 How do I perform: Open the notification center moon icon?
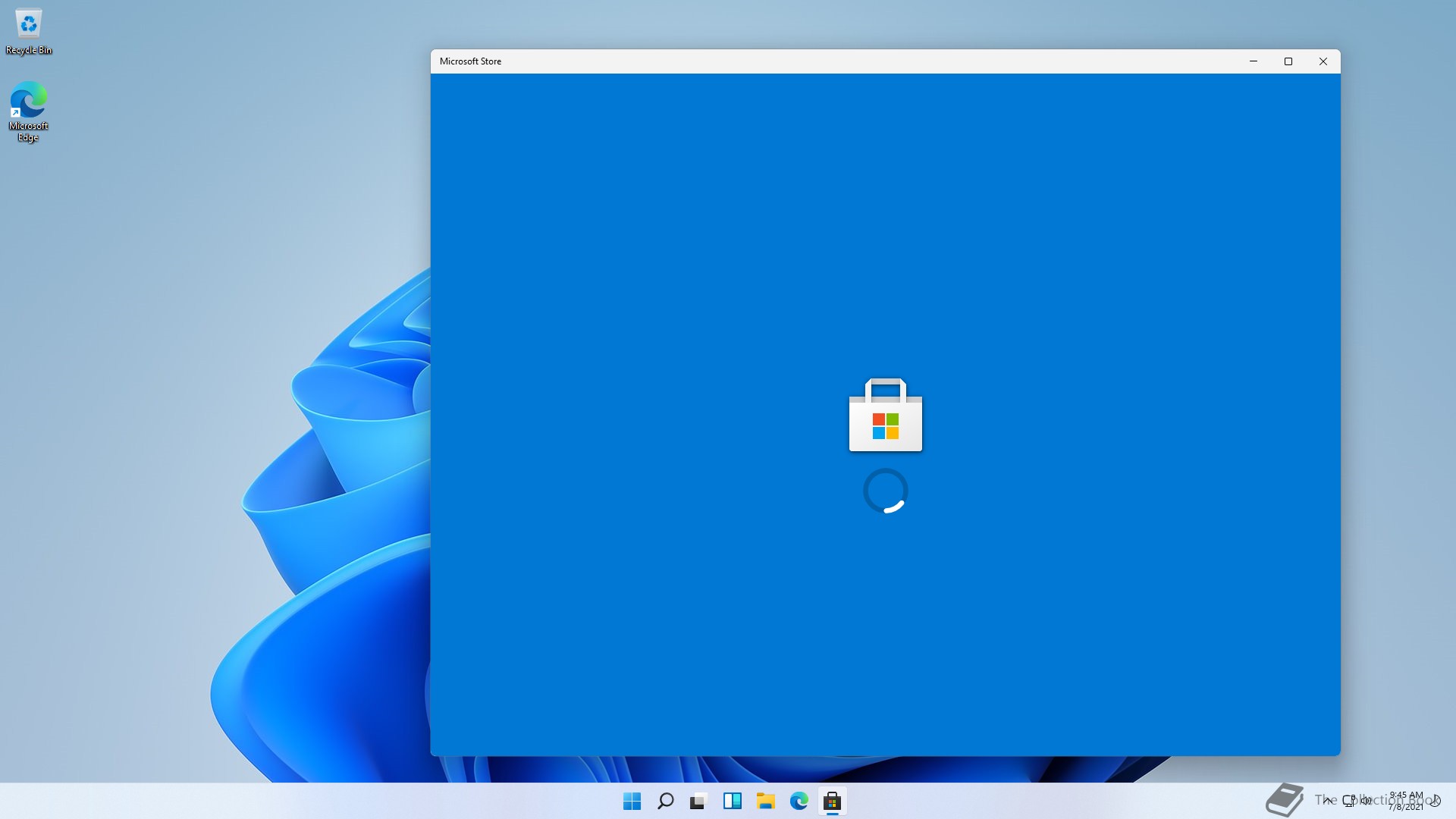1436,801
